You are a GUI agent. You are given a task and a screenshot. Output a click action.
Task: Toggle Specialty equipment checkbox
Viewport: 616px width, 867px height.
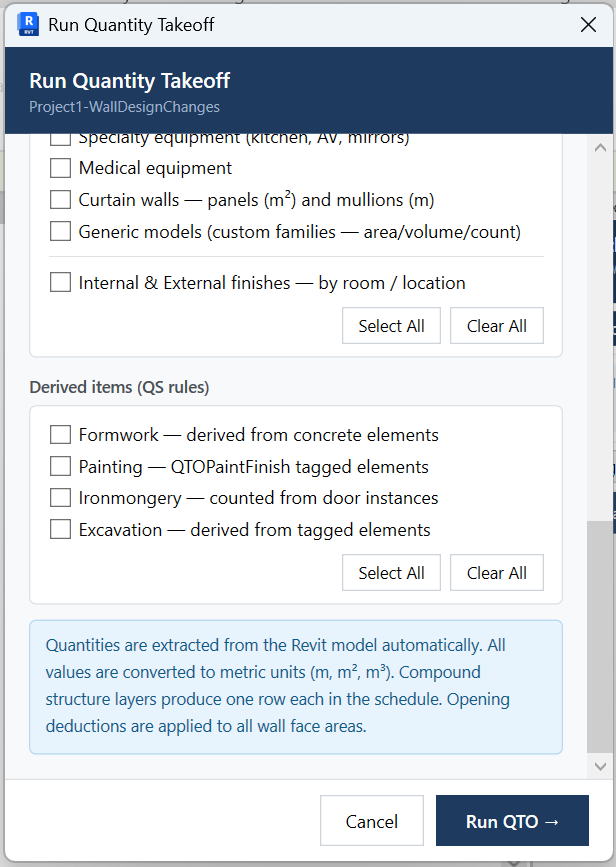pyautogui.click(x=60, y=139)
